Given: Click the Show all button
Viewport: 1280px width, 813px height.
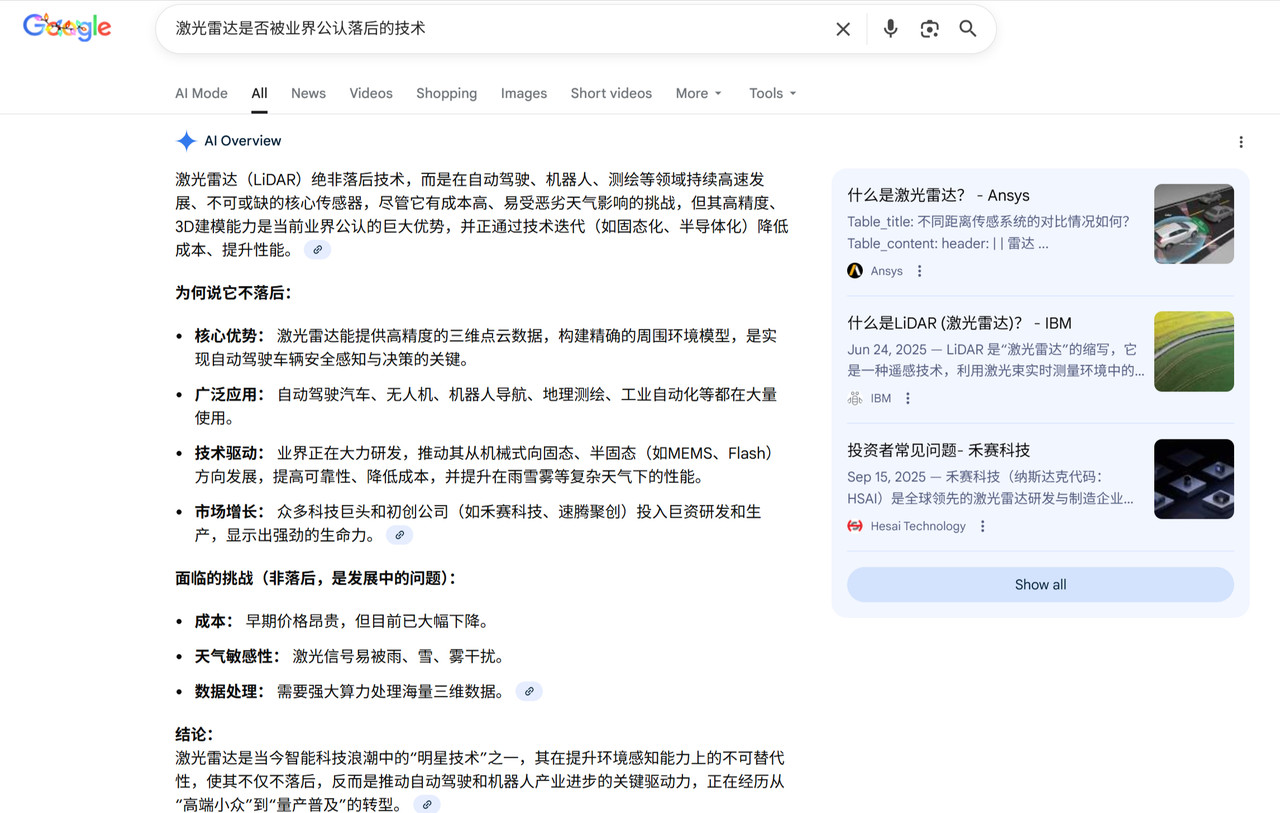Looking at the screenshot, I should (x=1039, y=584).
